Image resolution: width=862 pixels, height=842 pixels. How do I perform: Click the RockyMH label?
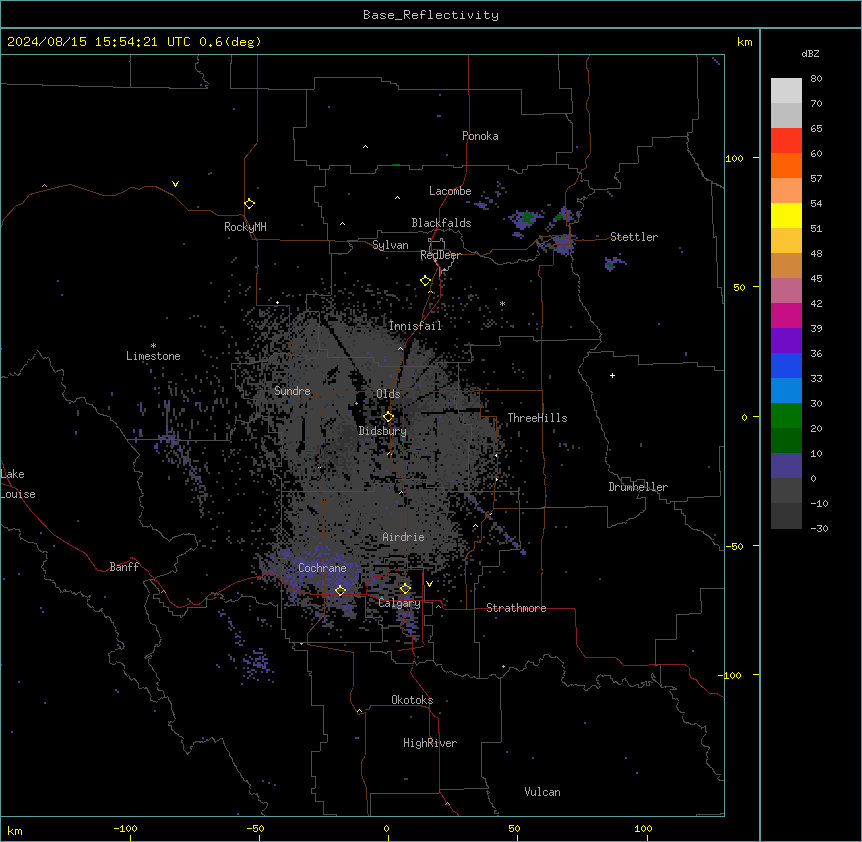pyautogui.click(x=245, y=227)
